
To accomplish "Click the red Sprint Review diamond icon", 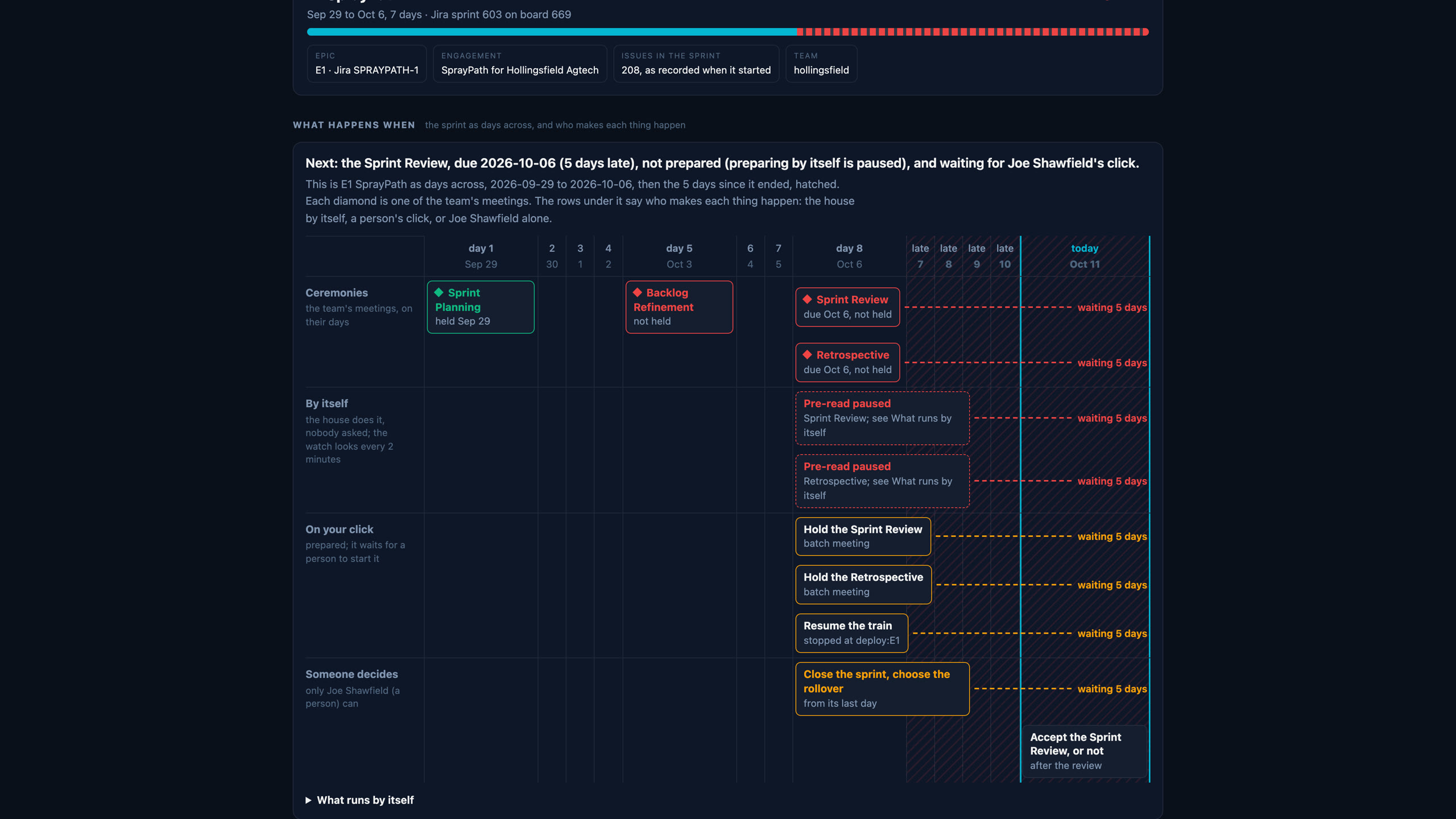I will [807, 299].
